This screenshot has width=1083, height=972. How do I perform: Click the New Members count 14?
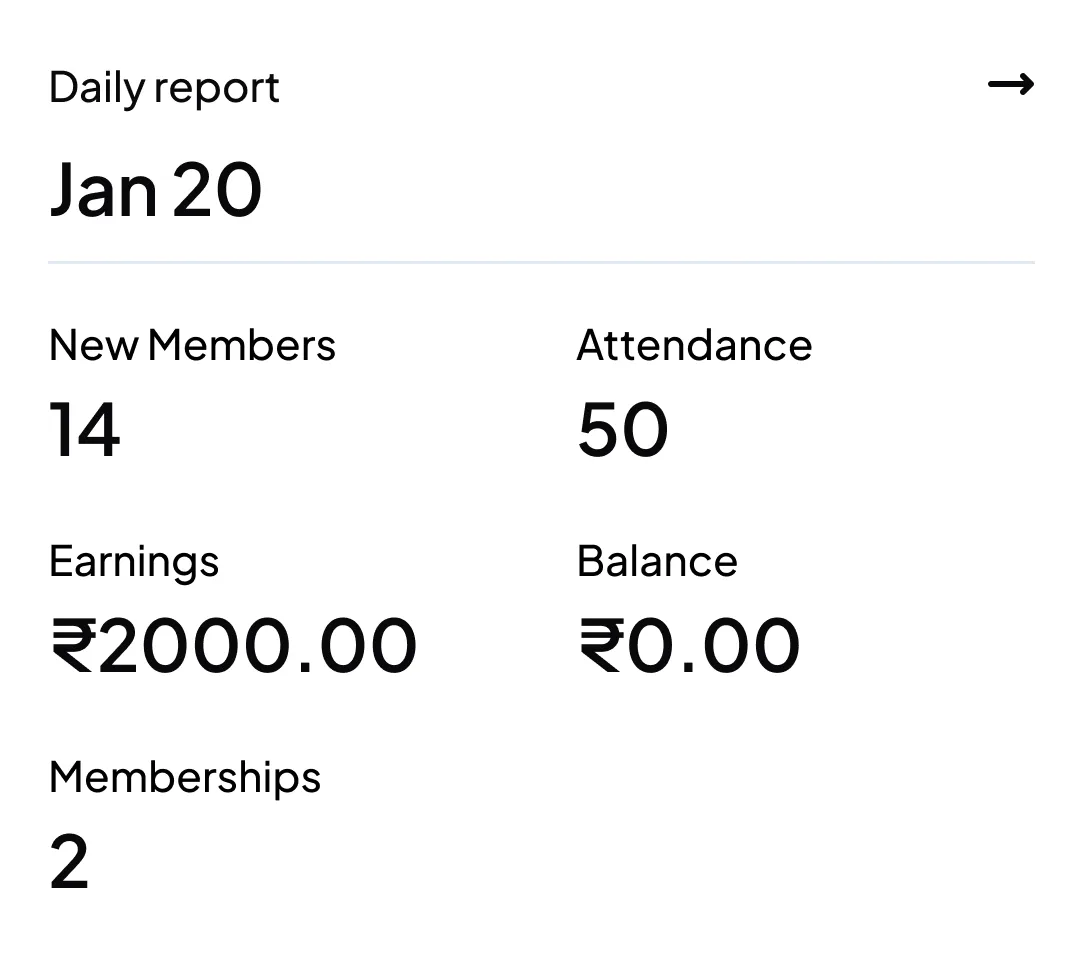point(85,430)
